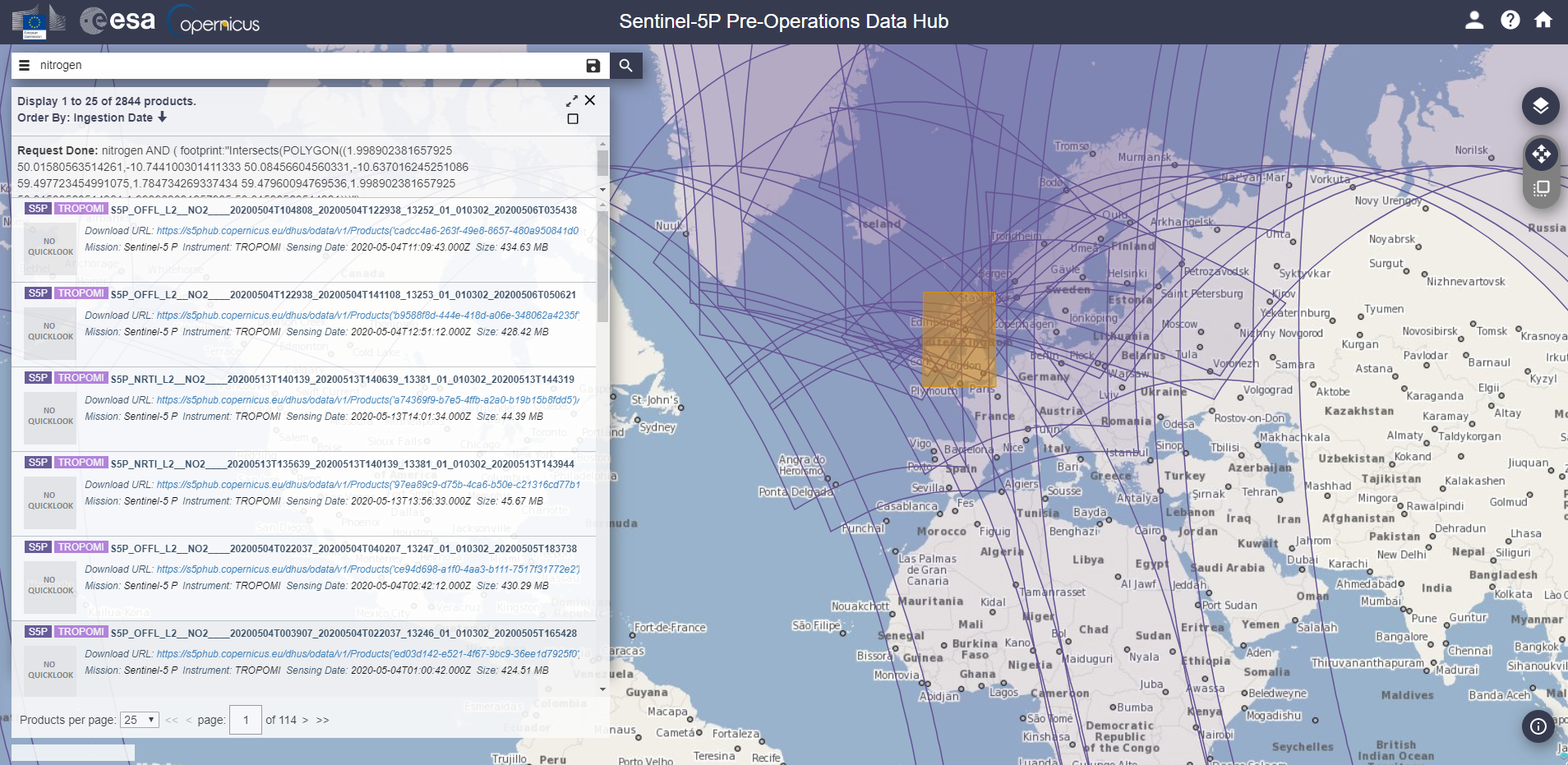Expand the results panel to fullscreen
The image size is (1568, 765).
click(x=572, y=101)
